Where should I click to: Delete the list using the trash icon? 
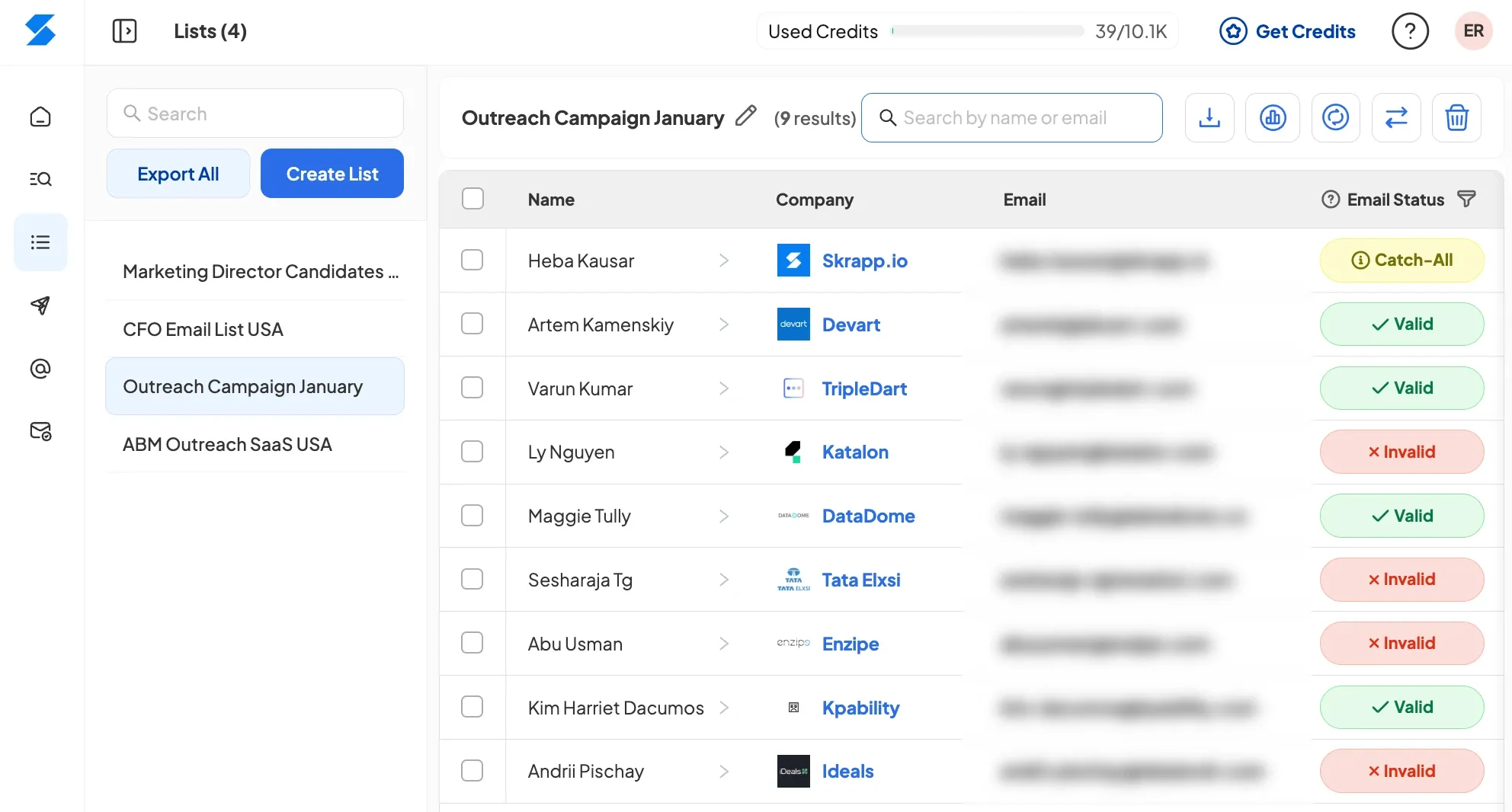point(1456,117)
